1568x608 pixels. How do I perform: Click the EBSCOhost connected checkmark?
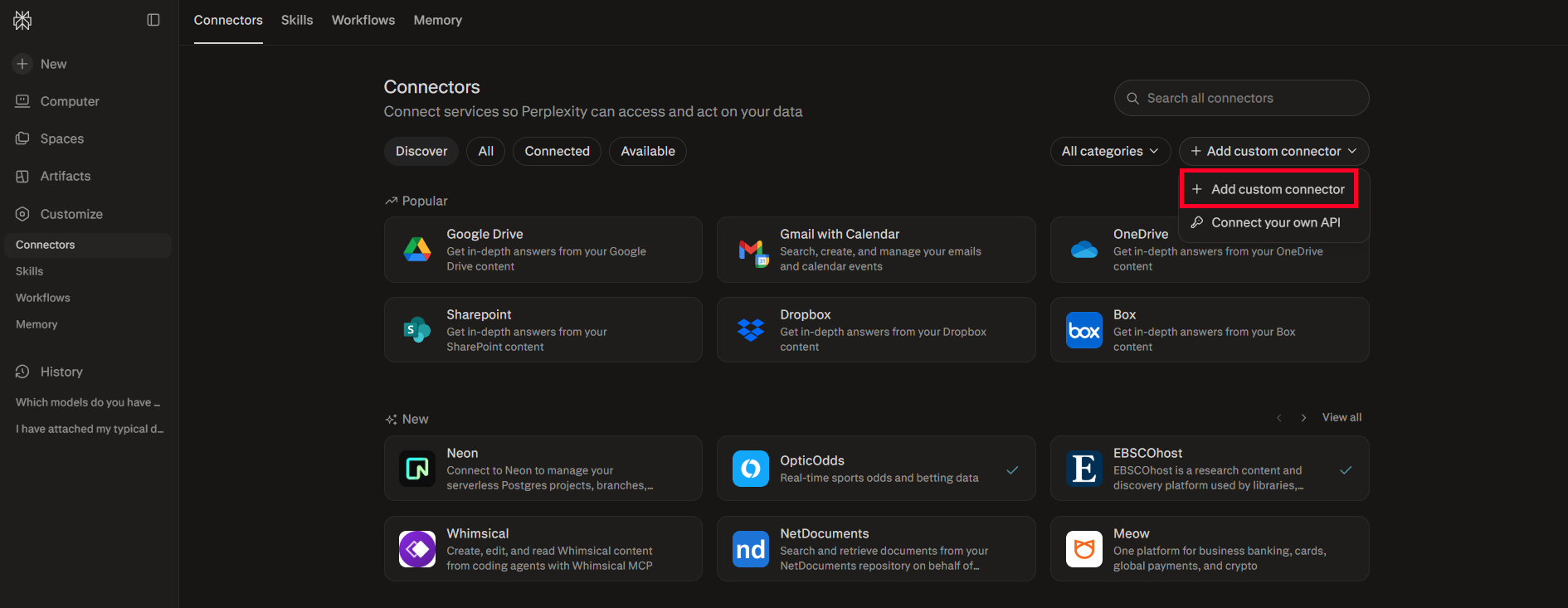1346,469
